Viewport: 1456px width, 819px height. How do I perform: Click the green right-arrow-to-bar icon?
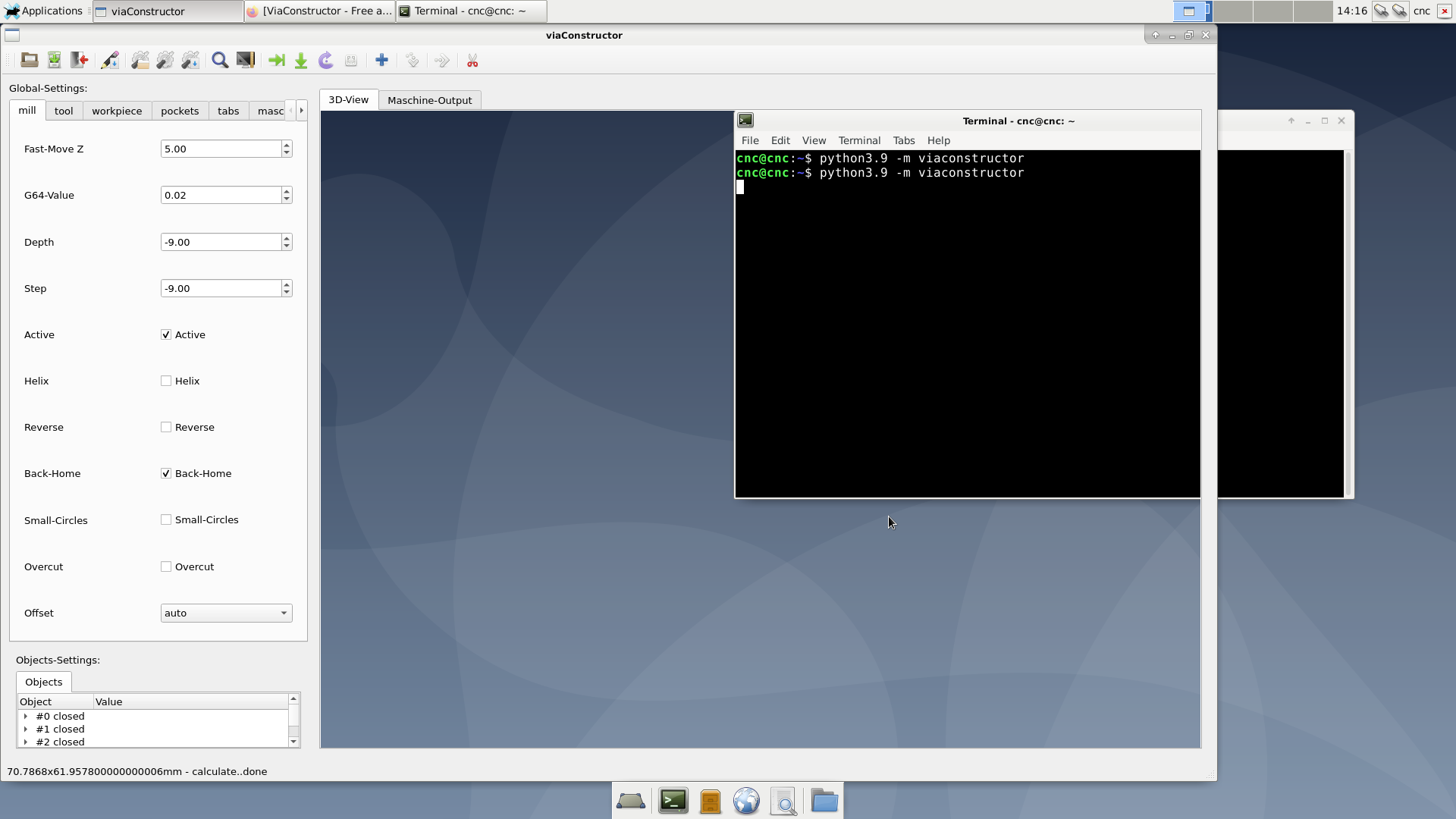point(277,61)
